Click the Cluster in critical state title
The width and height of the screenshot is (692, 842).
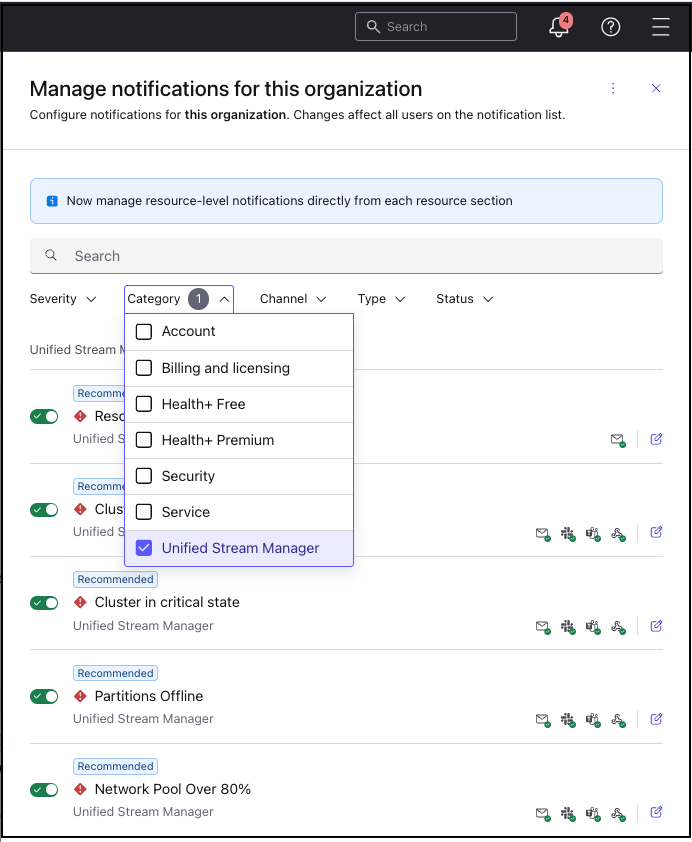coord(167,603)
